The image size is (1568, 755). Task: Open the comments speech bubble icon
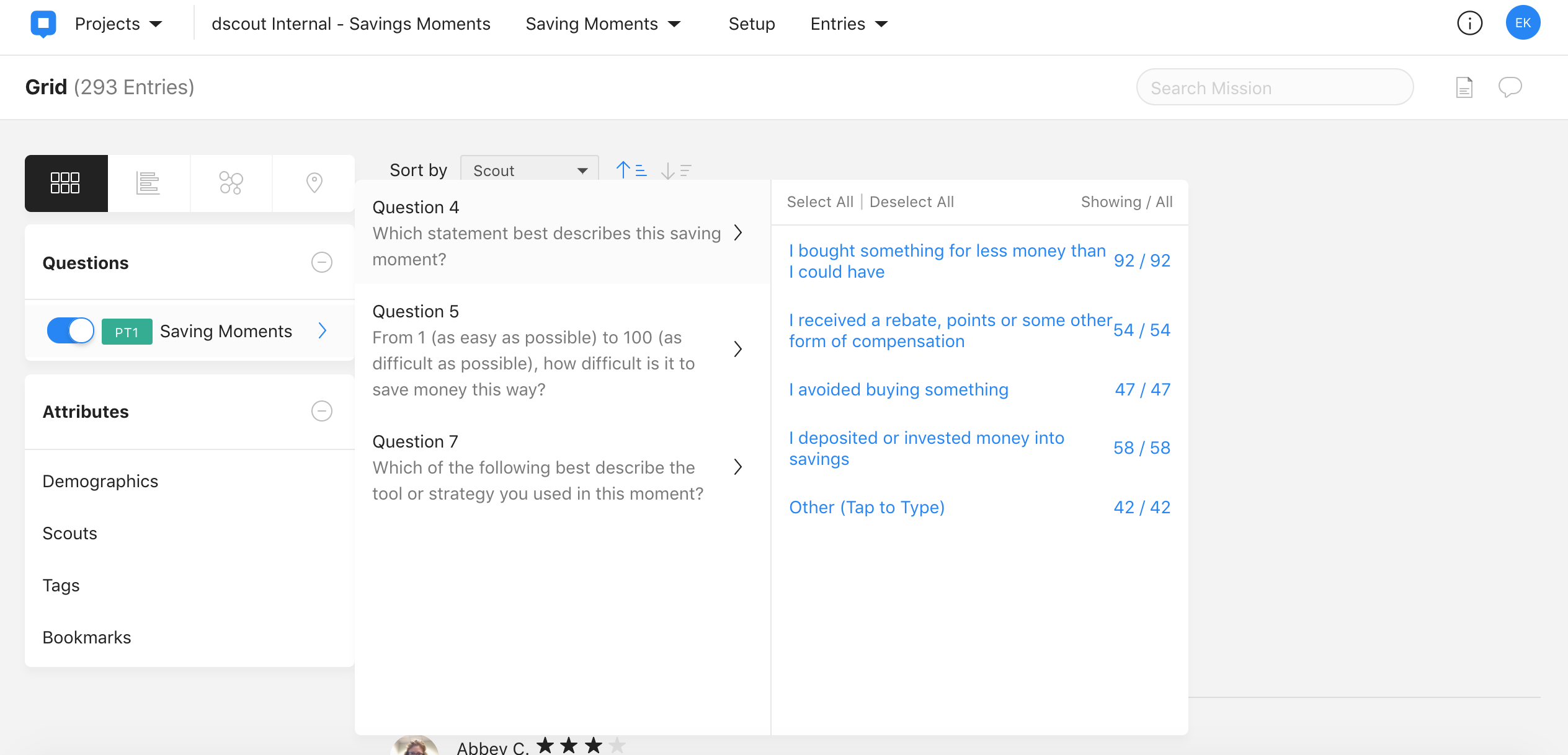(x=1510, y=87)
